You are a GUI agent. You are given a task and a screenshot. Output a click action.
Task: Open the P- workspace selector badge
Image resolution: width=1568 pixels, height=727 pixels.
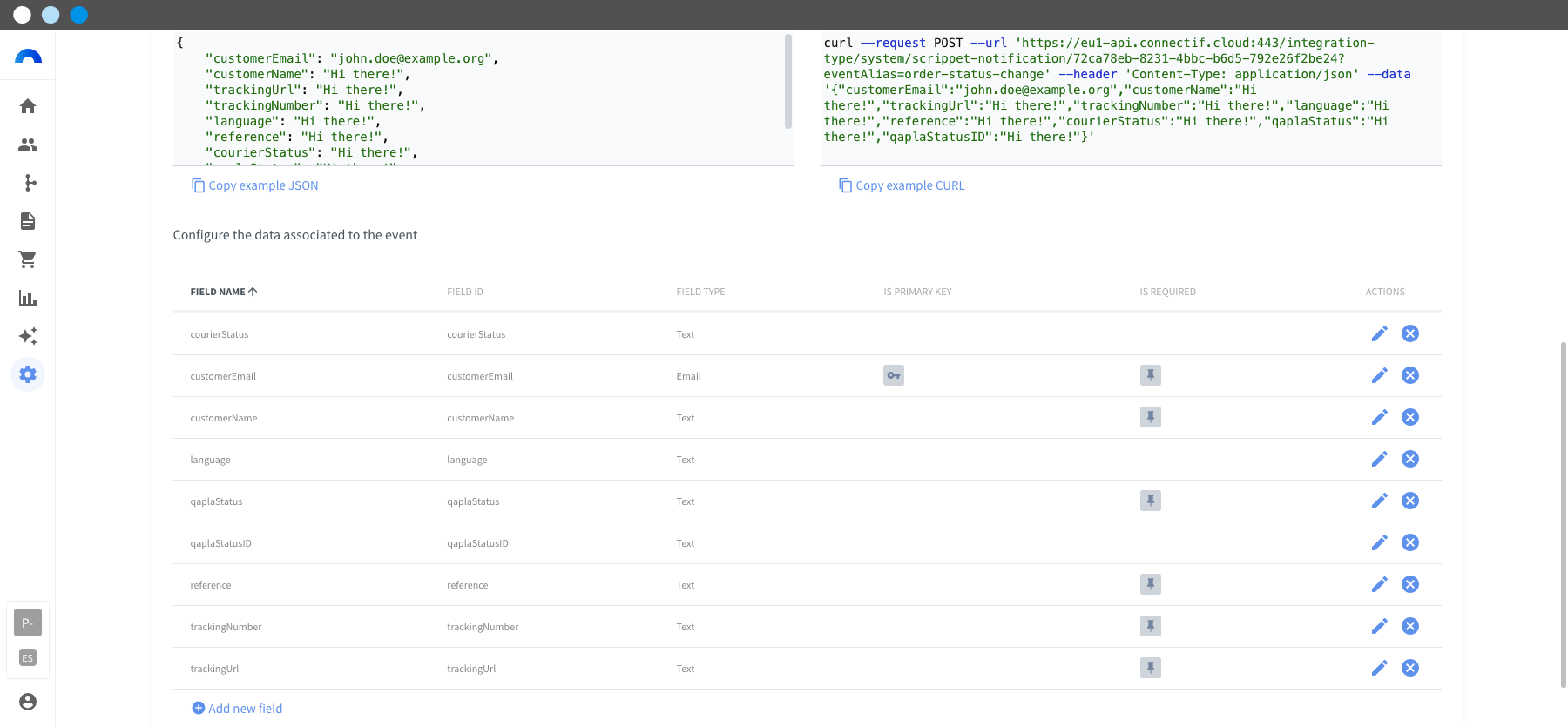(28, 623)
